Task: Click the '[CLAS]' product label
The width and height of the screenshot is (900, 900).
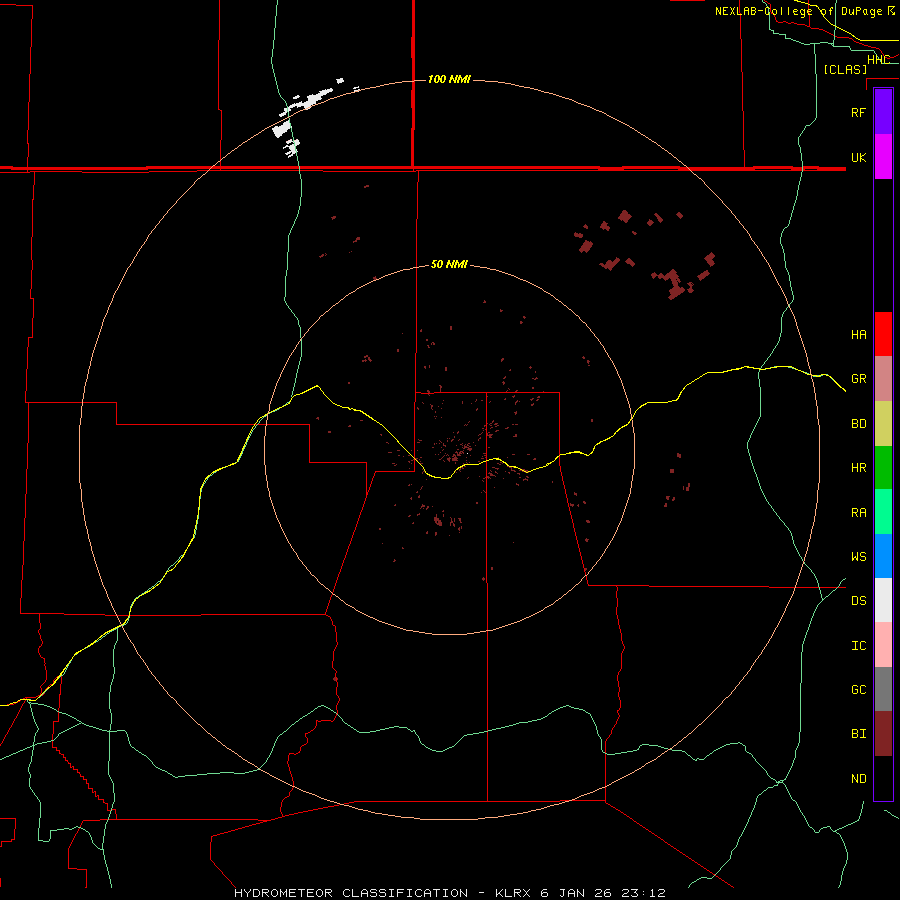Action: point(845,69)
